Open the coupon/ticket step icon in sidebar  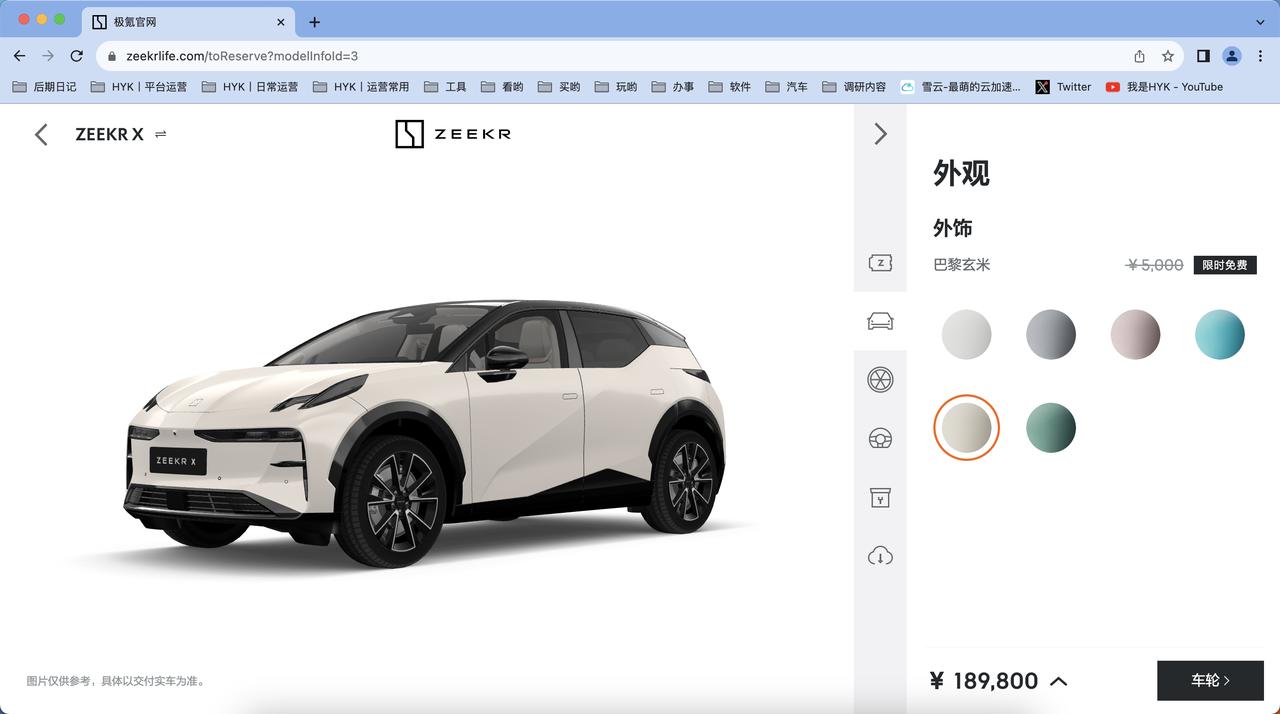tap(880, 263)
